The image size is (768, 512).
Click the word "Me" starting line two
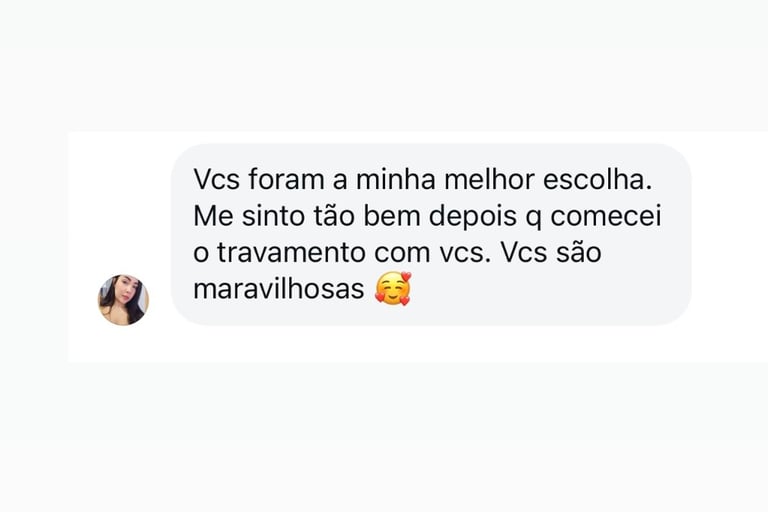(213, 216)
